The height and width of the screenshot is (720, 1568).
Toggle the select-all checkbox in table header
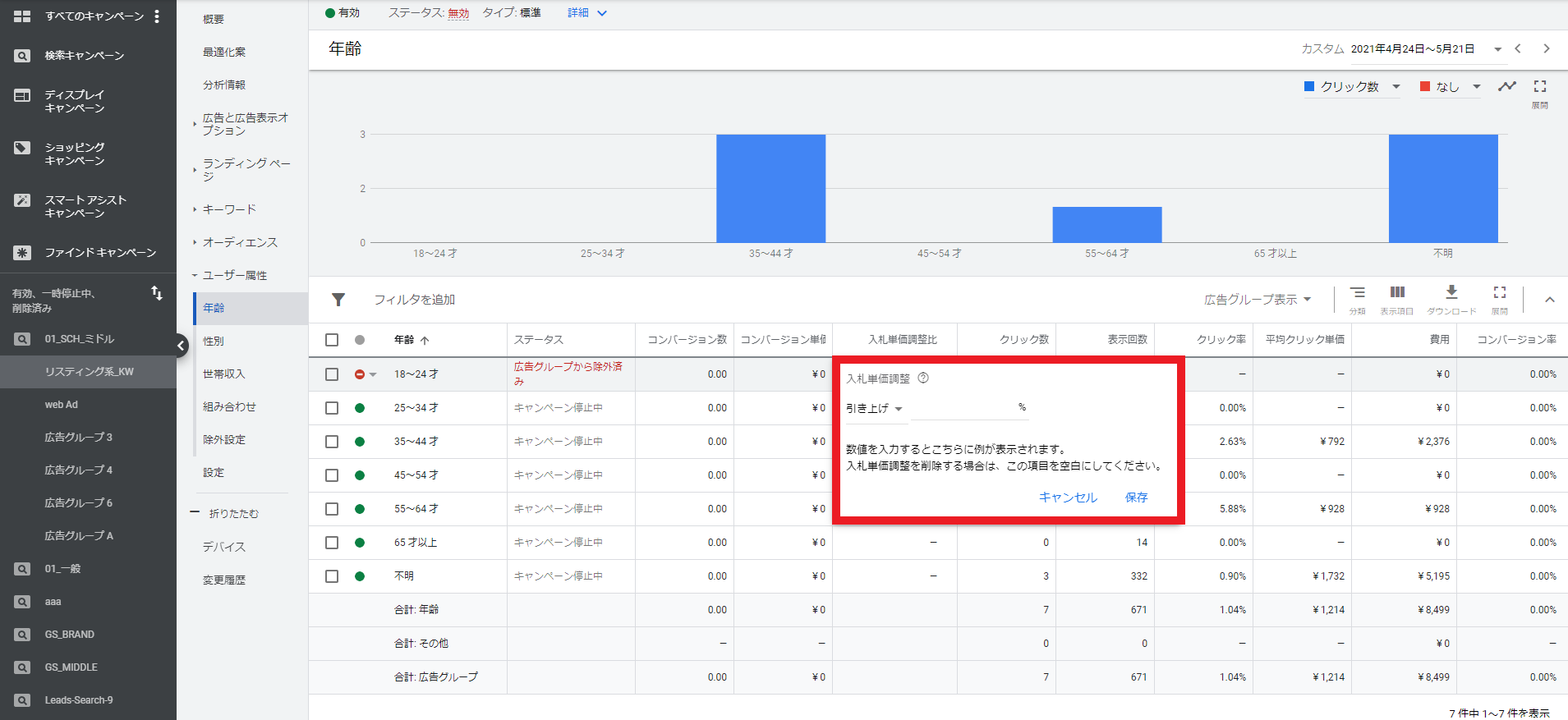(332, 340)
